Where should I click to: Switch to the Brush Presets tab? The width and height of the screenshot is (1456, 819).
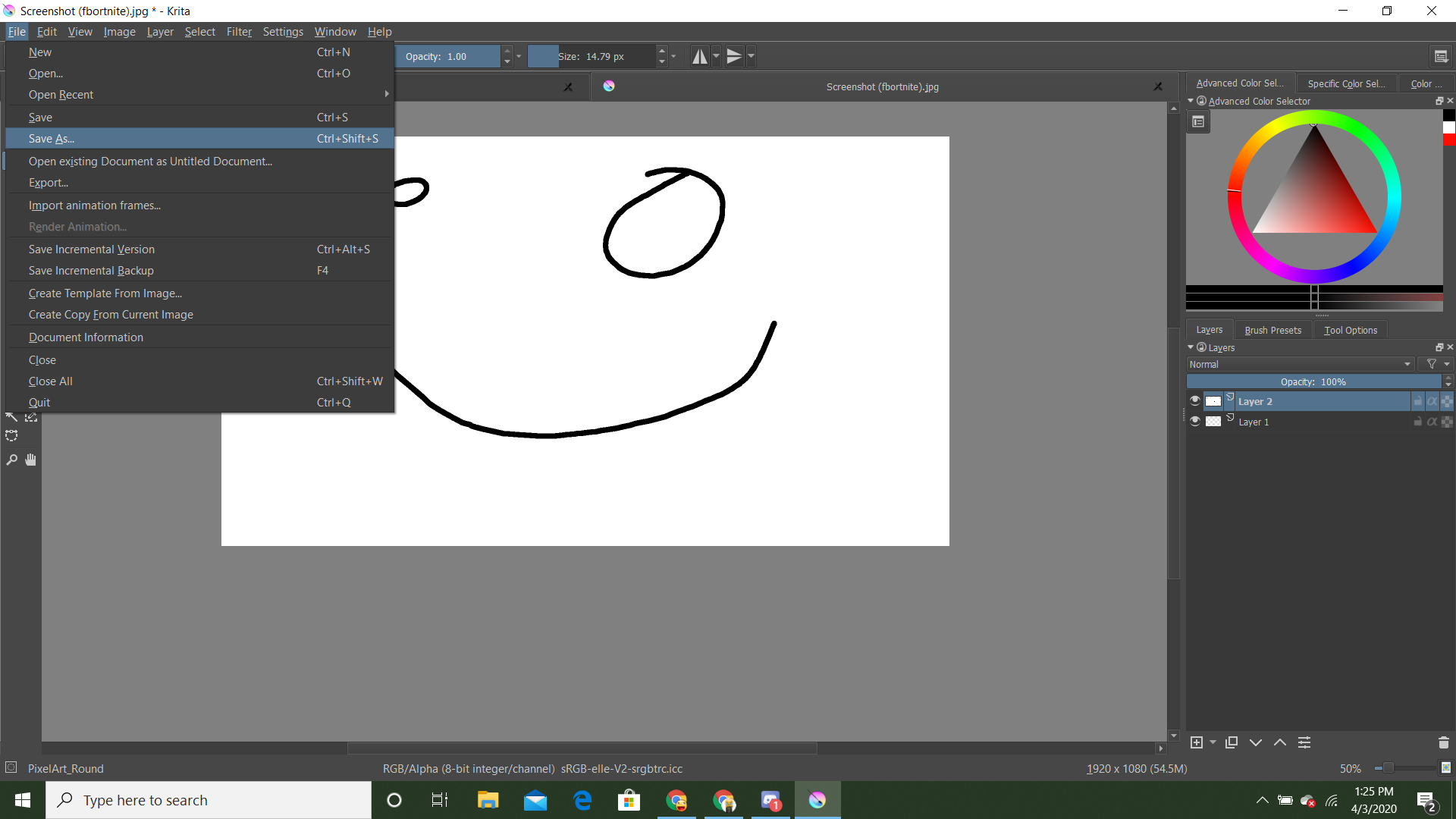[x=1272, y=329]
